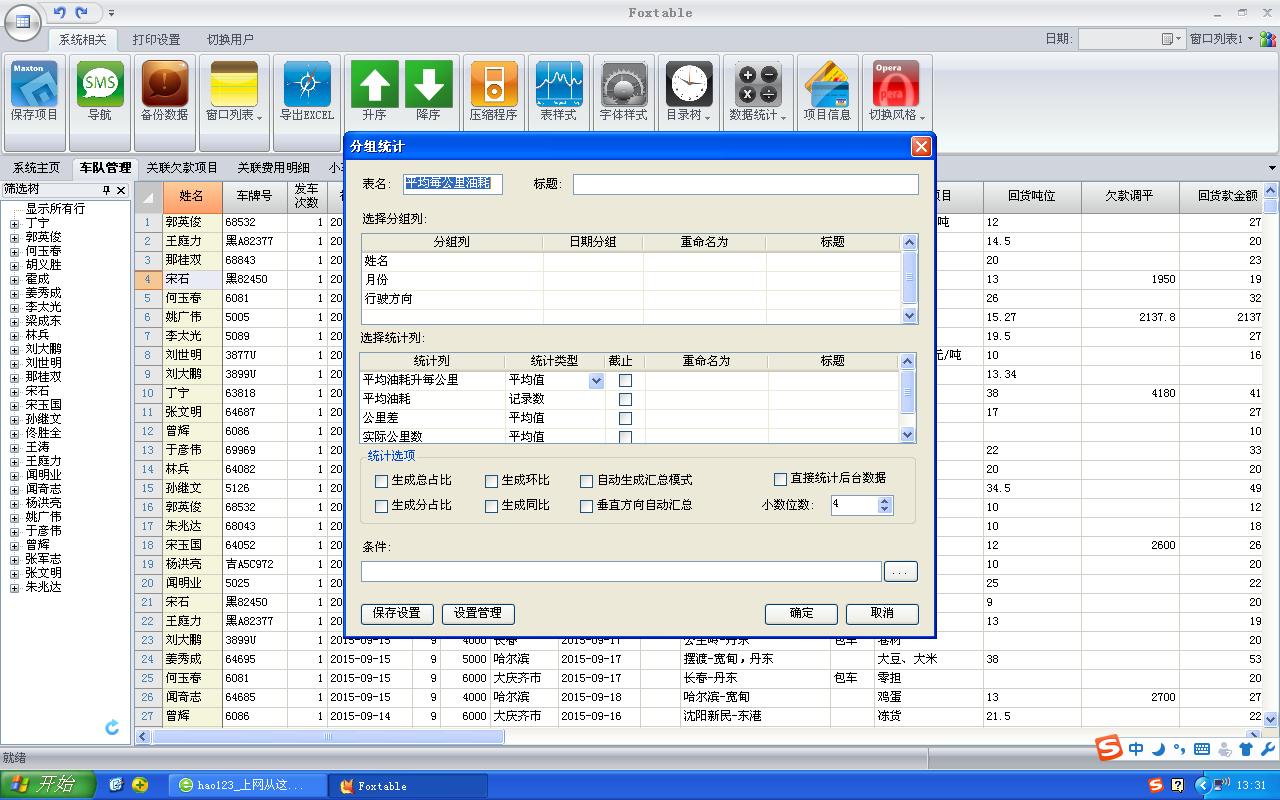This screenshot has height=800, width=1280.
Task: Open 统计类型 dropdown for 平均油耗升每公里
Action: click(596, 381)
